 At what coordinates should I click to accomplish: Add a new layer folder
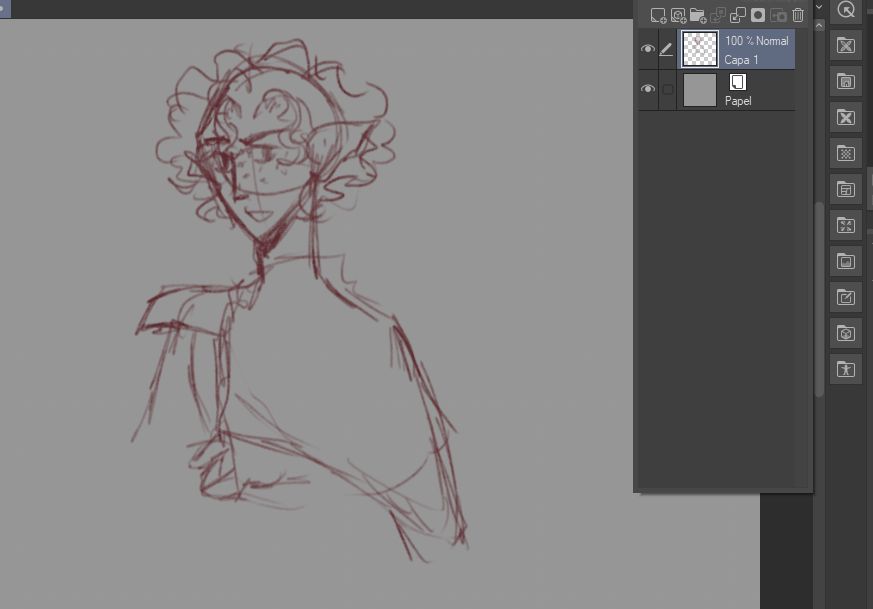pos(698,16)
